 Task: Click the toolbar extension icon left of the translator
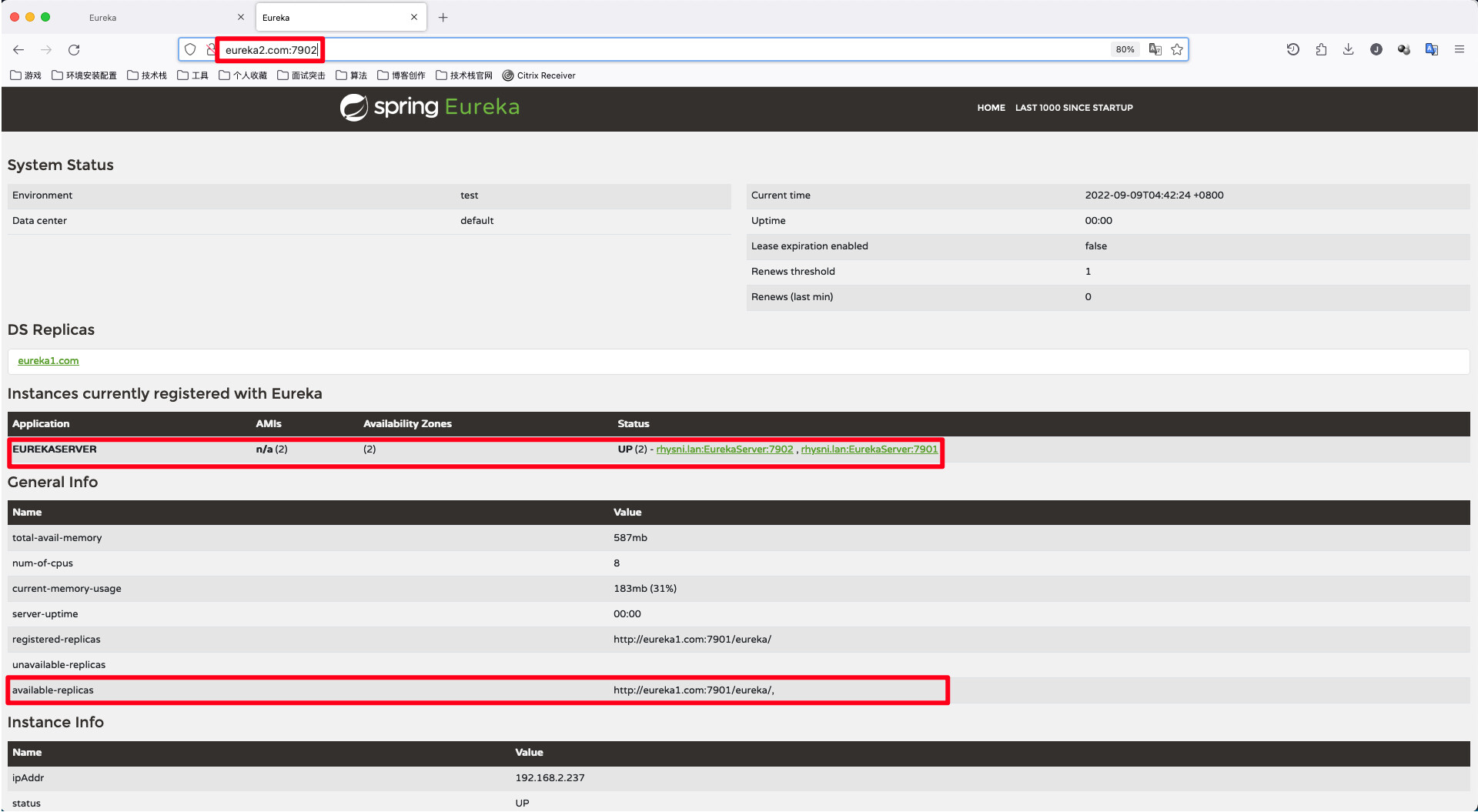coord(1404,50)
